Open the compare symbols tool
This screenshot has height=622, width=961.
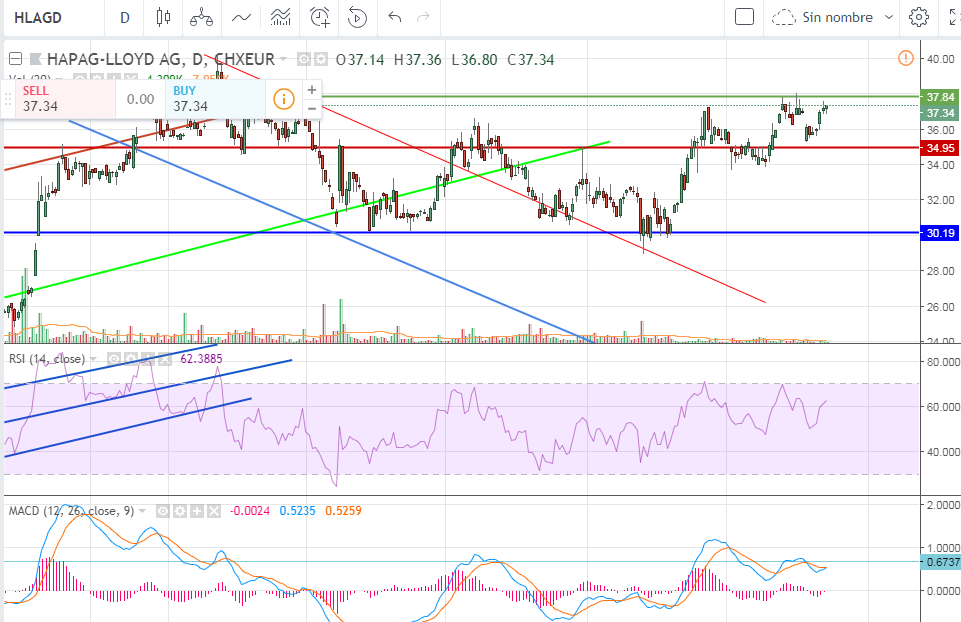point(201,17)
